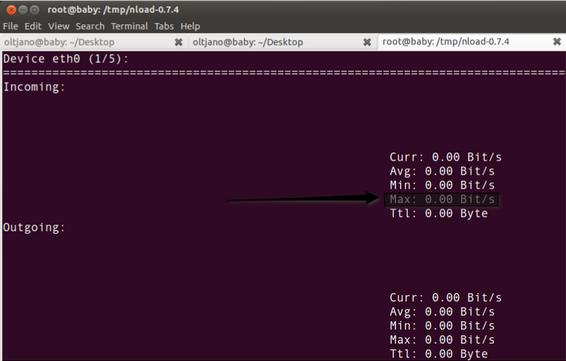Maximize the terminal window
The height and width of the screenshot is (361, 566).
[34, 10]
